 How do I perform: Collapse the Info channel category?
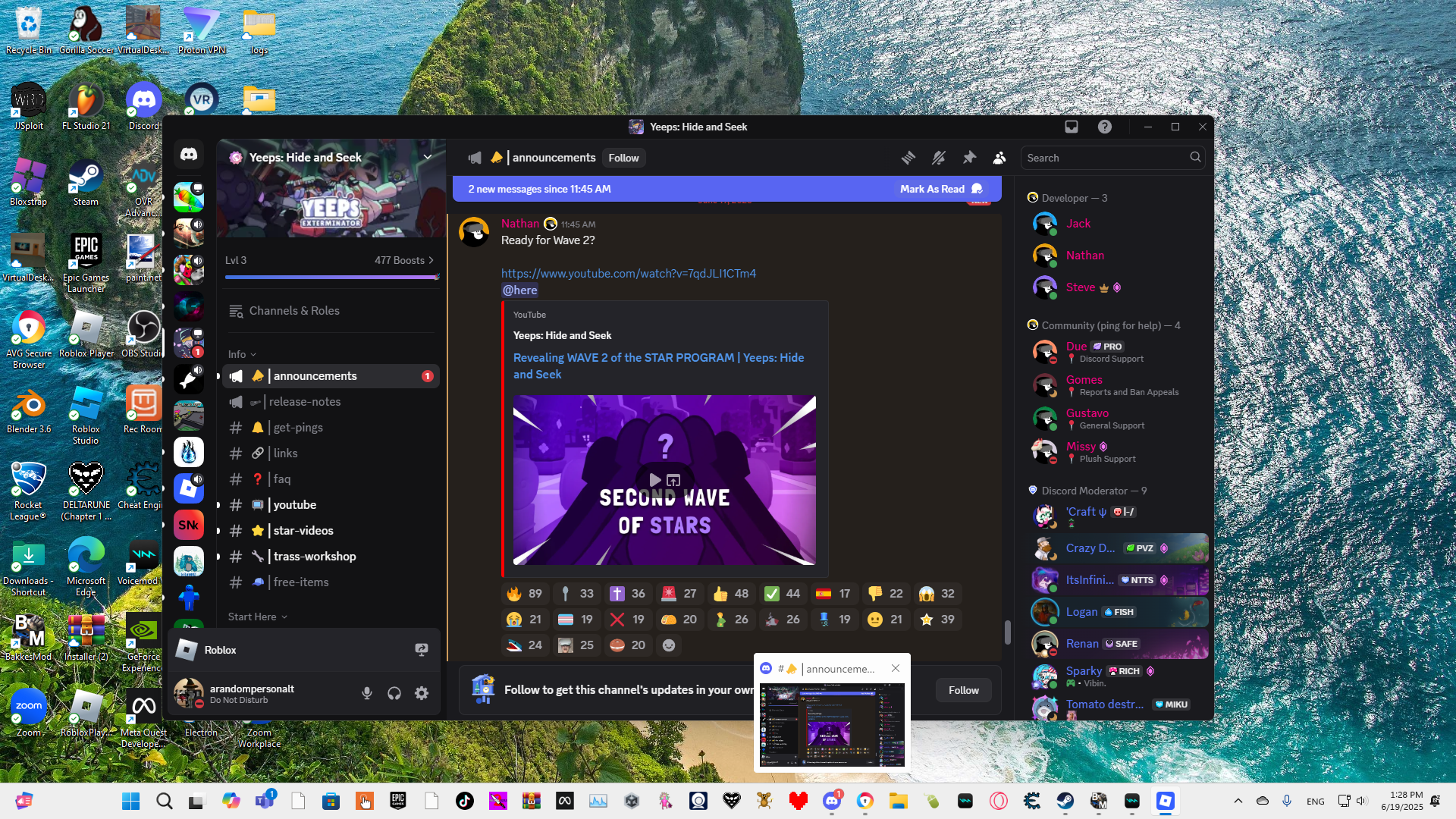[x=242, y=354]
